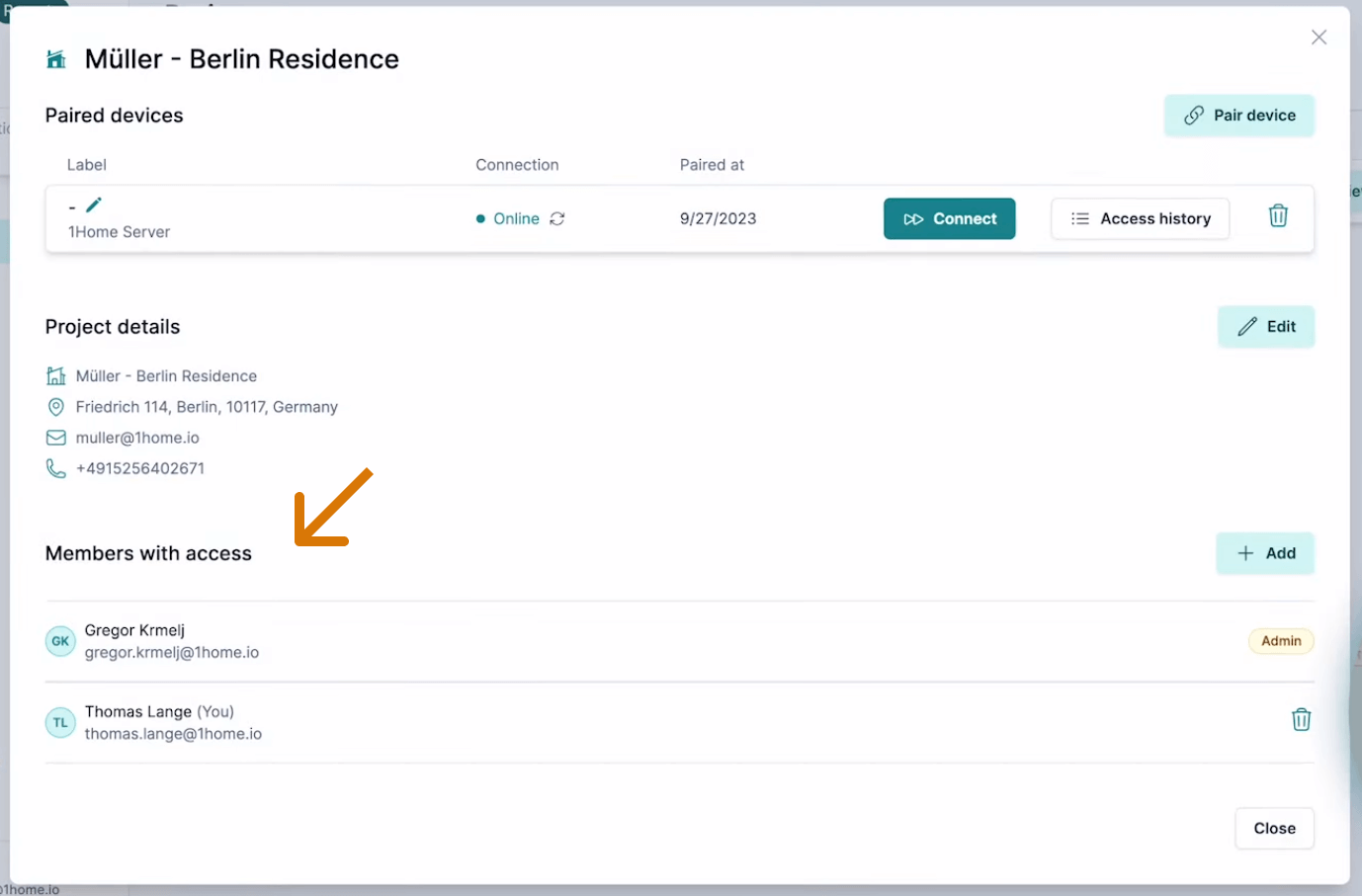Click the Close button at bottom
Viewport: 1362px width, 896px height.
point(1274,828)
